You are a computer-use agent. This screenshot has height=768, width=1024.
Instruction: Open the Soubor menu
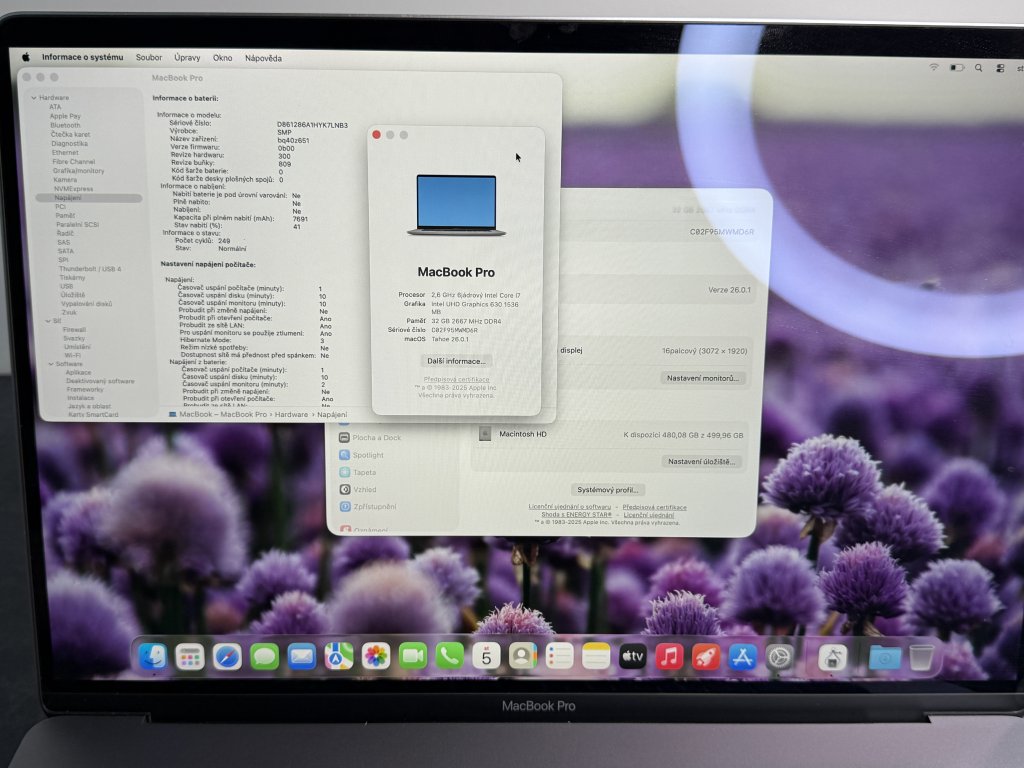coord(149,58)
